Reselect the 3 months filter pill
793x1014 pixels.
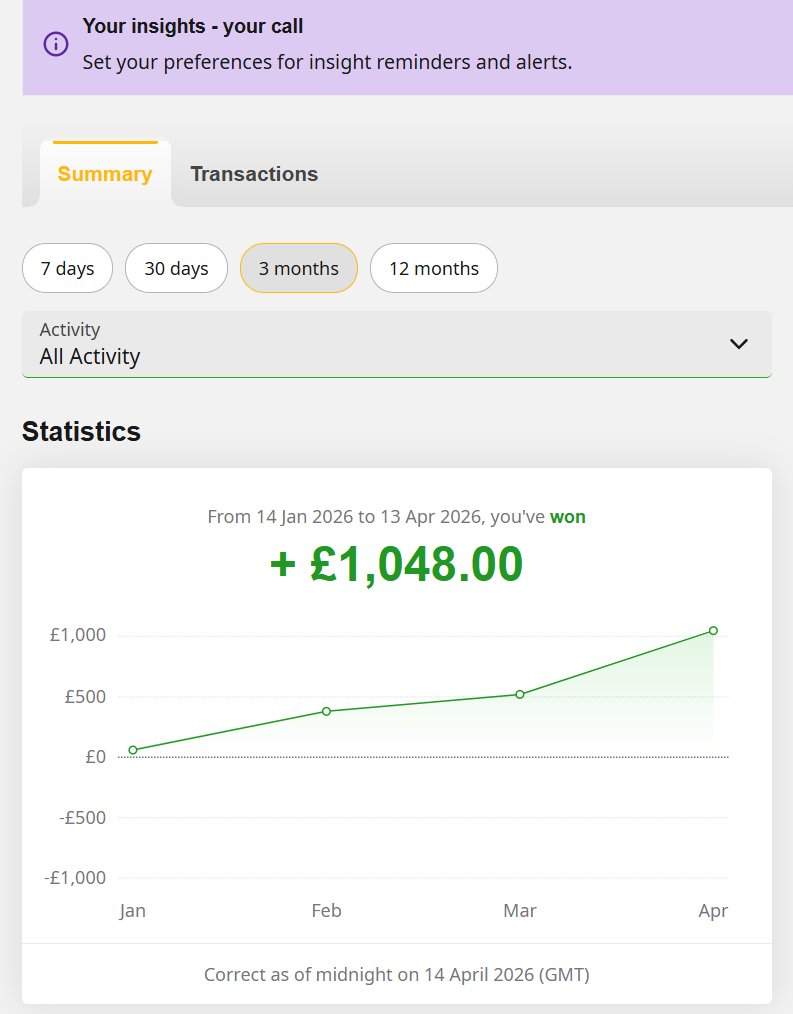tap(298, 267)
